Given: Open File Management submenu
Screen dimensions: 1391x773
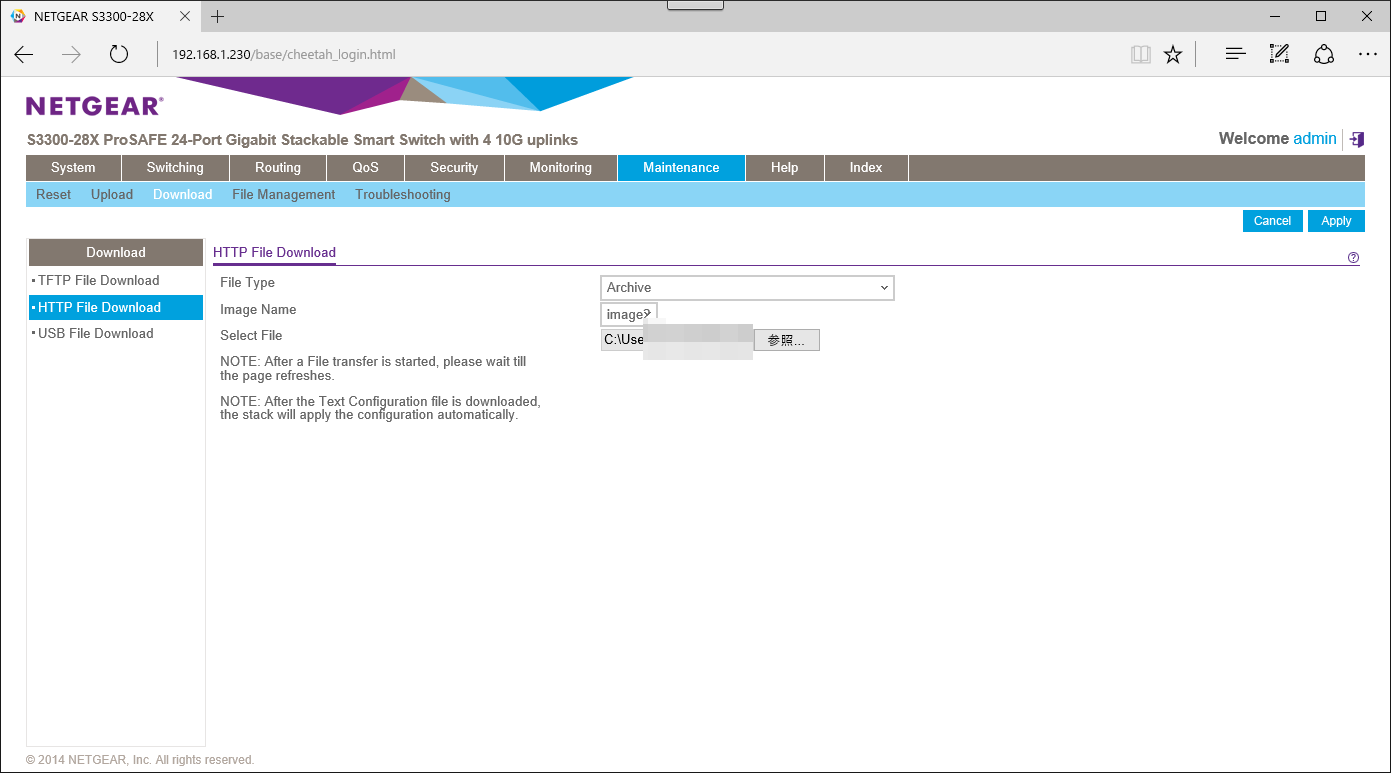Looking at the screenshot, I should click(284, 195).
